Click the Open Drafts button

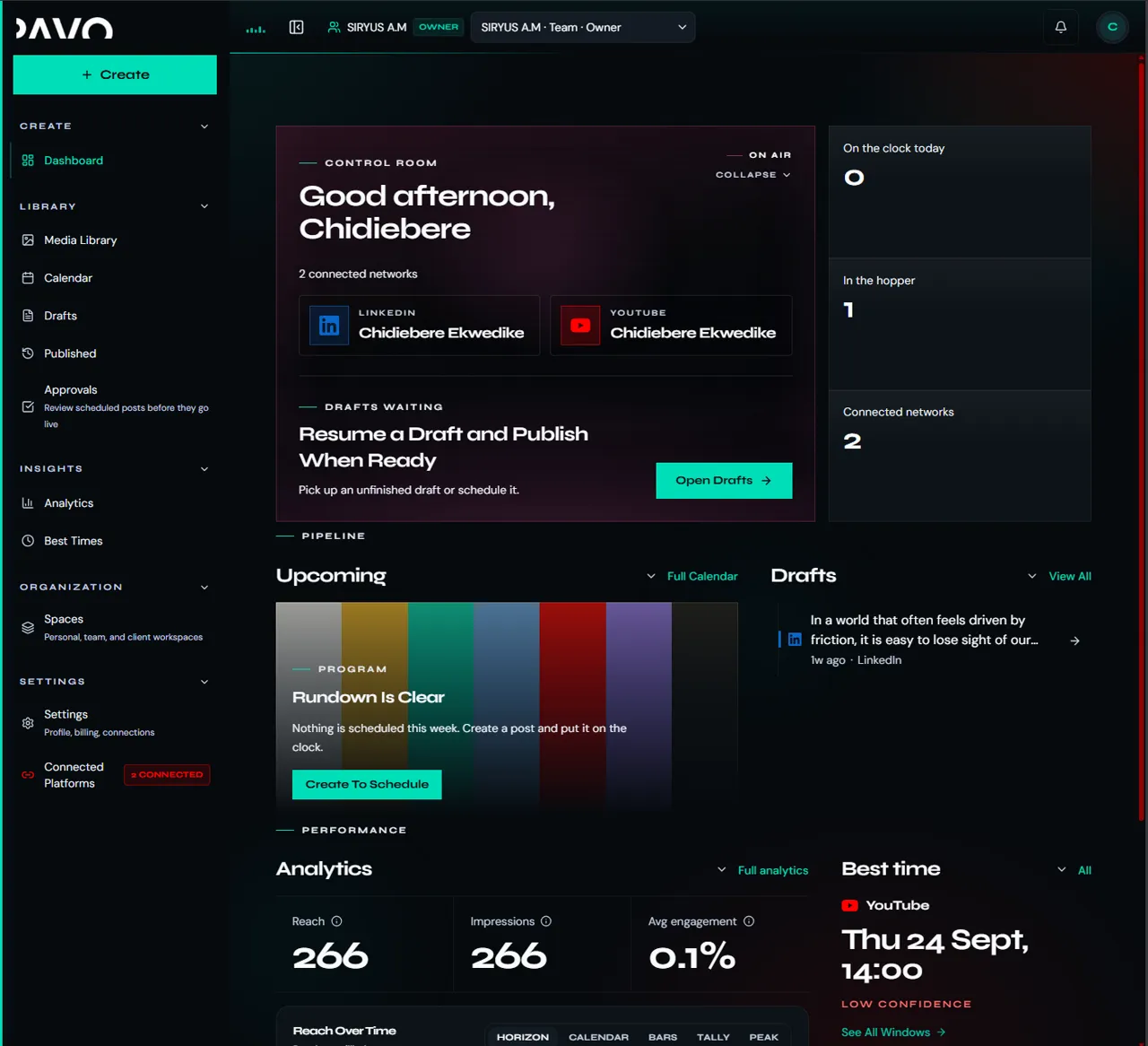pos(724,481)
